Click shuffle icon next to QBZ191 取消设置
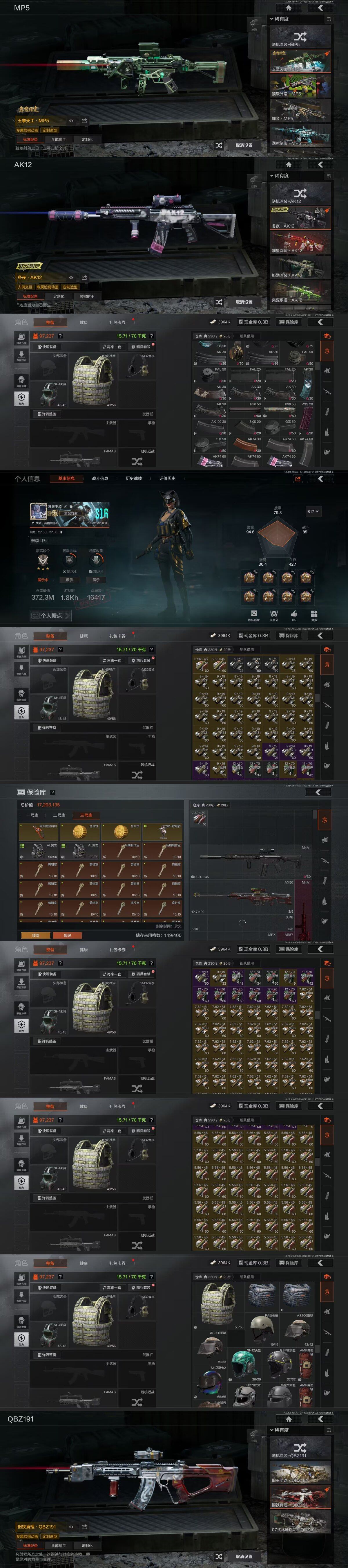 click(x=219, y=1556)
